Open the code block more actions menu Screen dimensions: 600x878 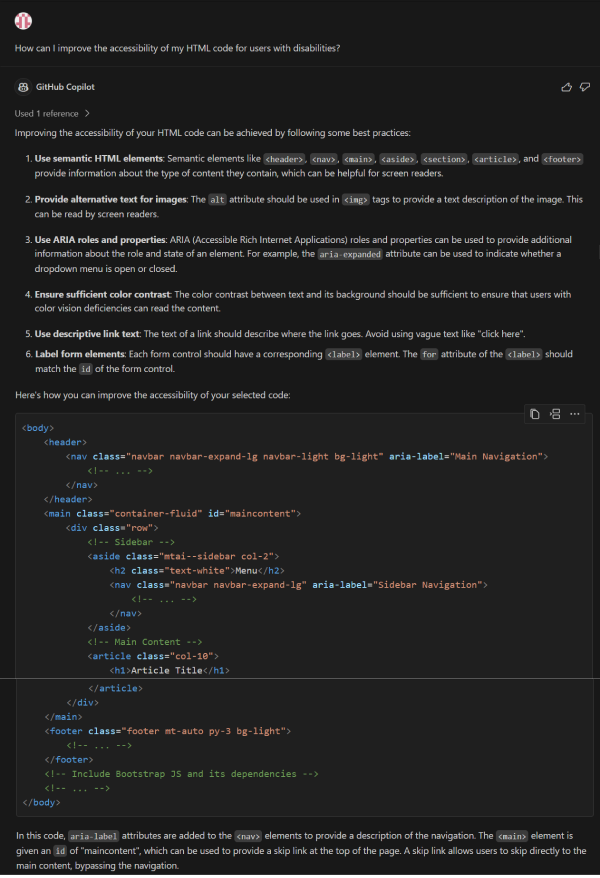click(575, 414)
